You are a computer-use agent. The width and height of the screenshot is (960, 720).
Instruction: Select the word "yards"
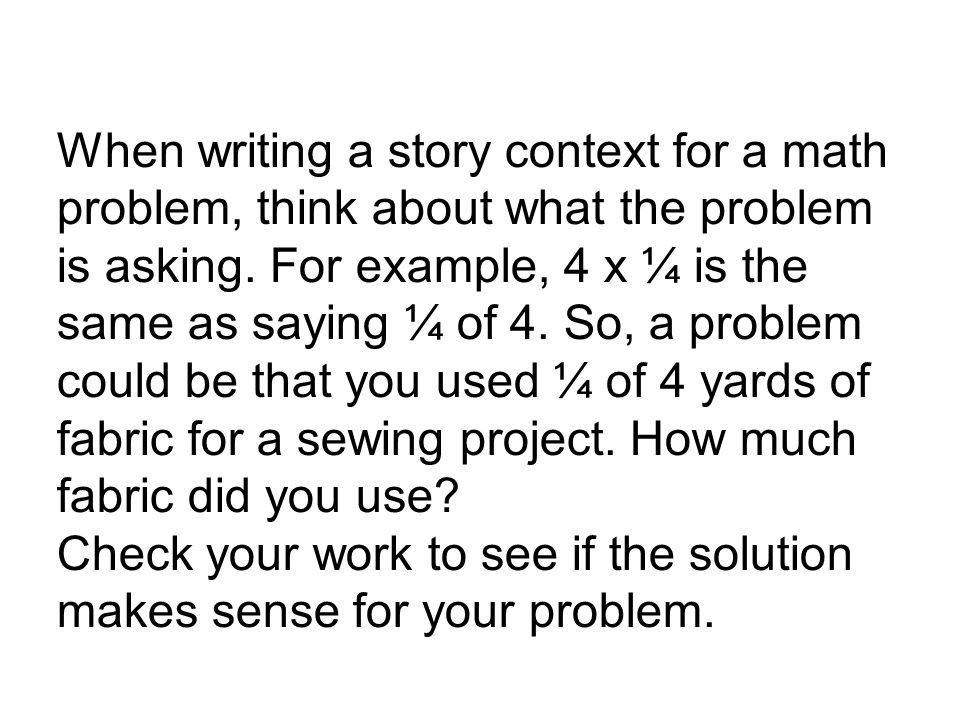point(757,385)
